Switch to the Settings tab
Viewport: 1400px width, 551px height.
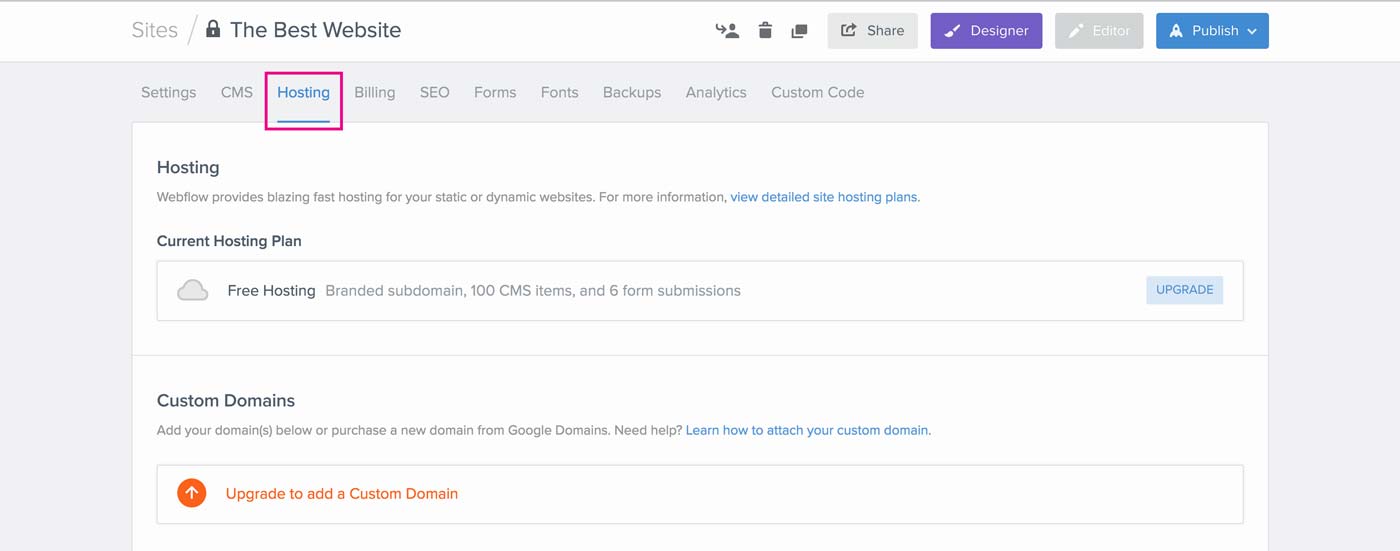[x=168, y=92]
